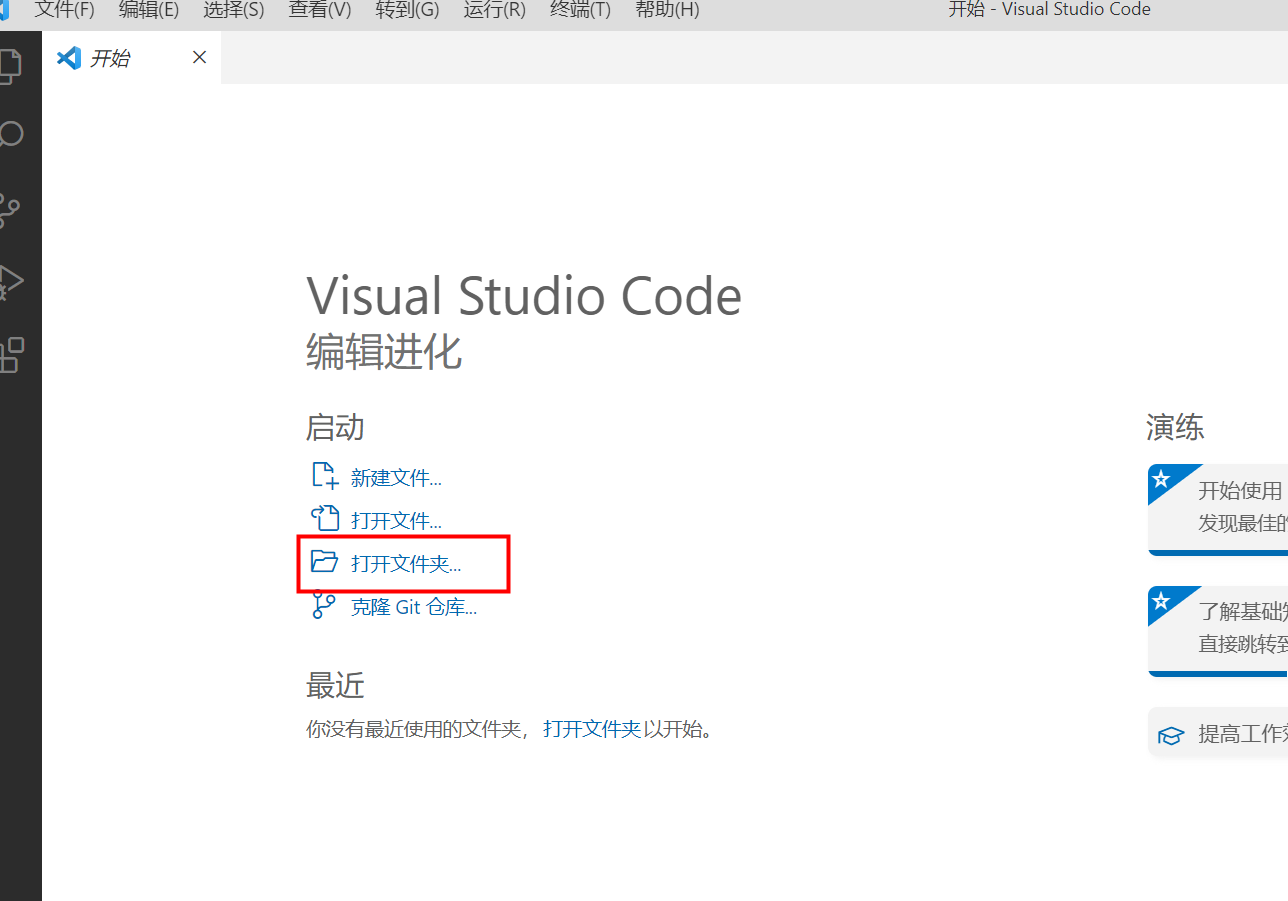The height and width of the screenshot is (901, 1288).
Task: Click the inline 打开文件夹 link under 最近
Action: 592,729
